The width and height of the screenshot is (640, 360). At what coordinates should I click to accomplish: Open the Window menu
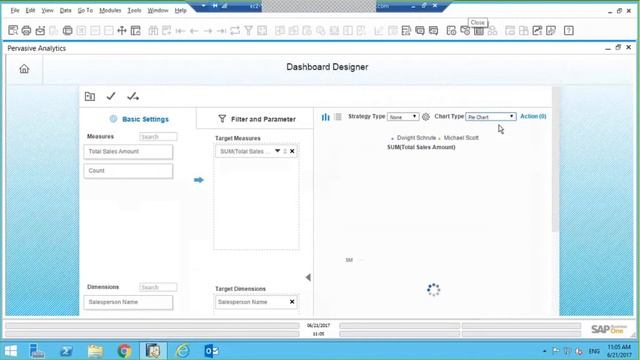pos(158,10)
